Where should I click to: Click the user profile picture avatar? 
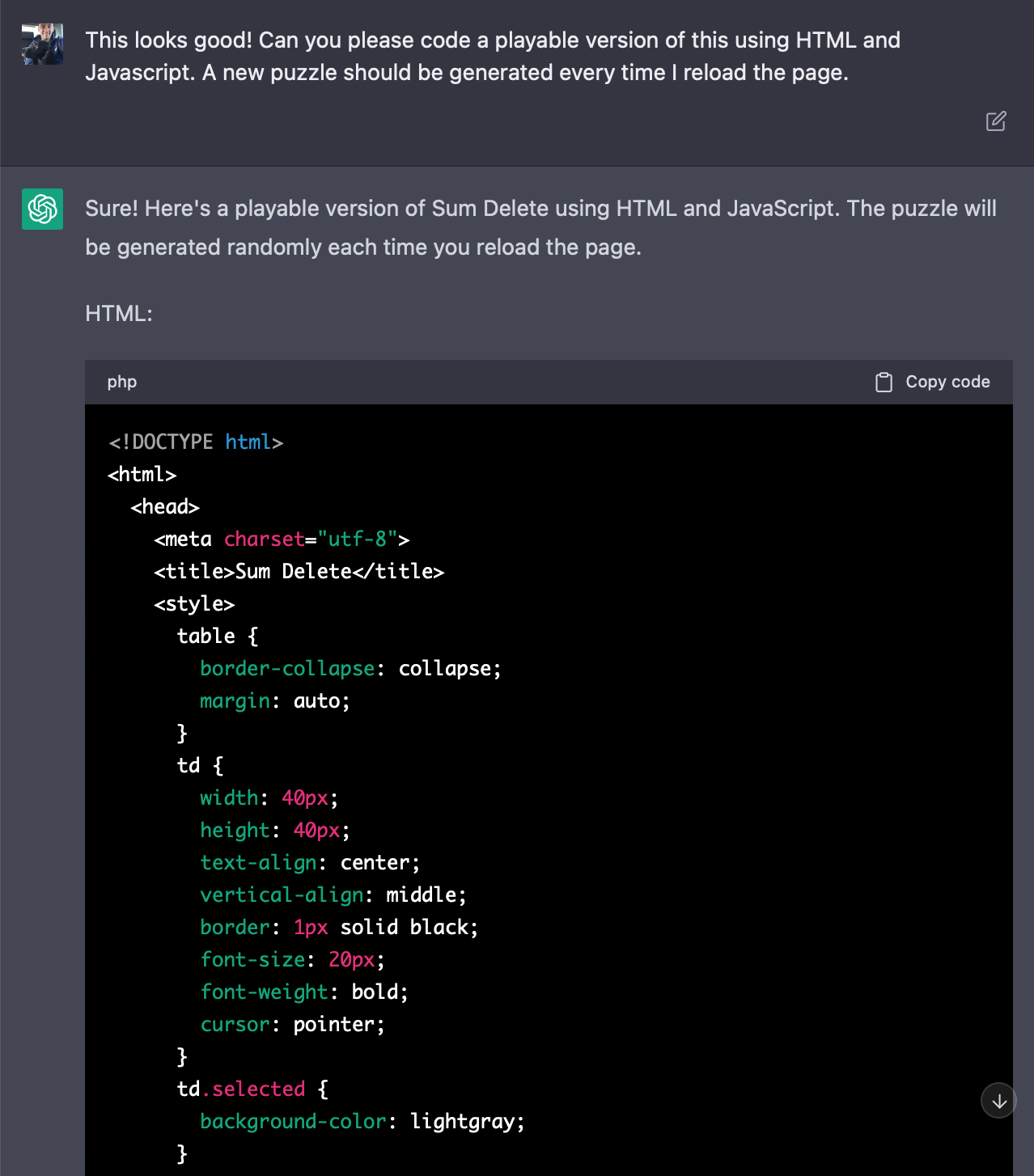(41, 44)
